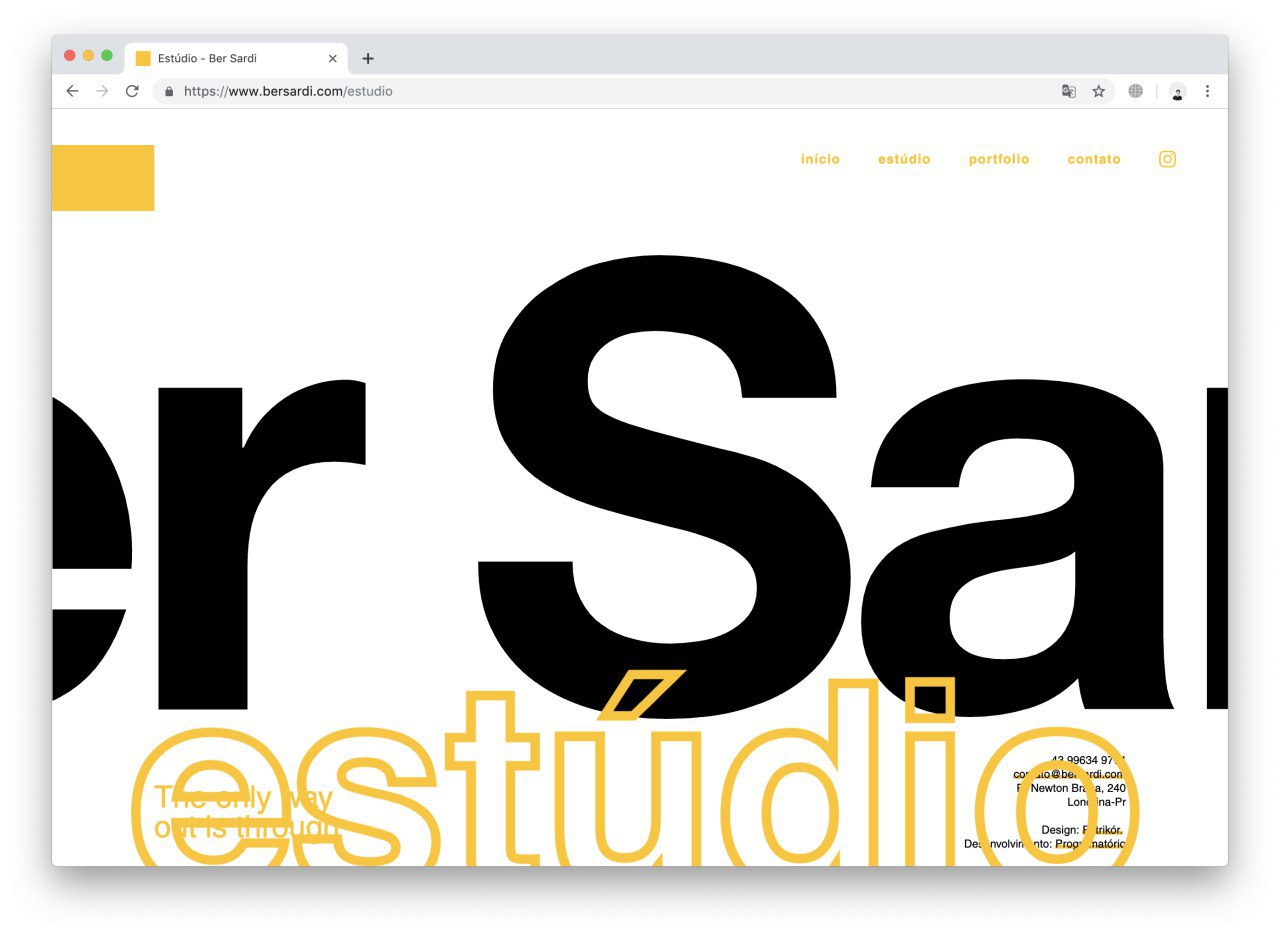1280x935 pixels.
Task: Click the phone number text
Action: 1088,760
